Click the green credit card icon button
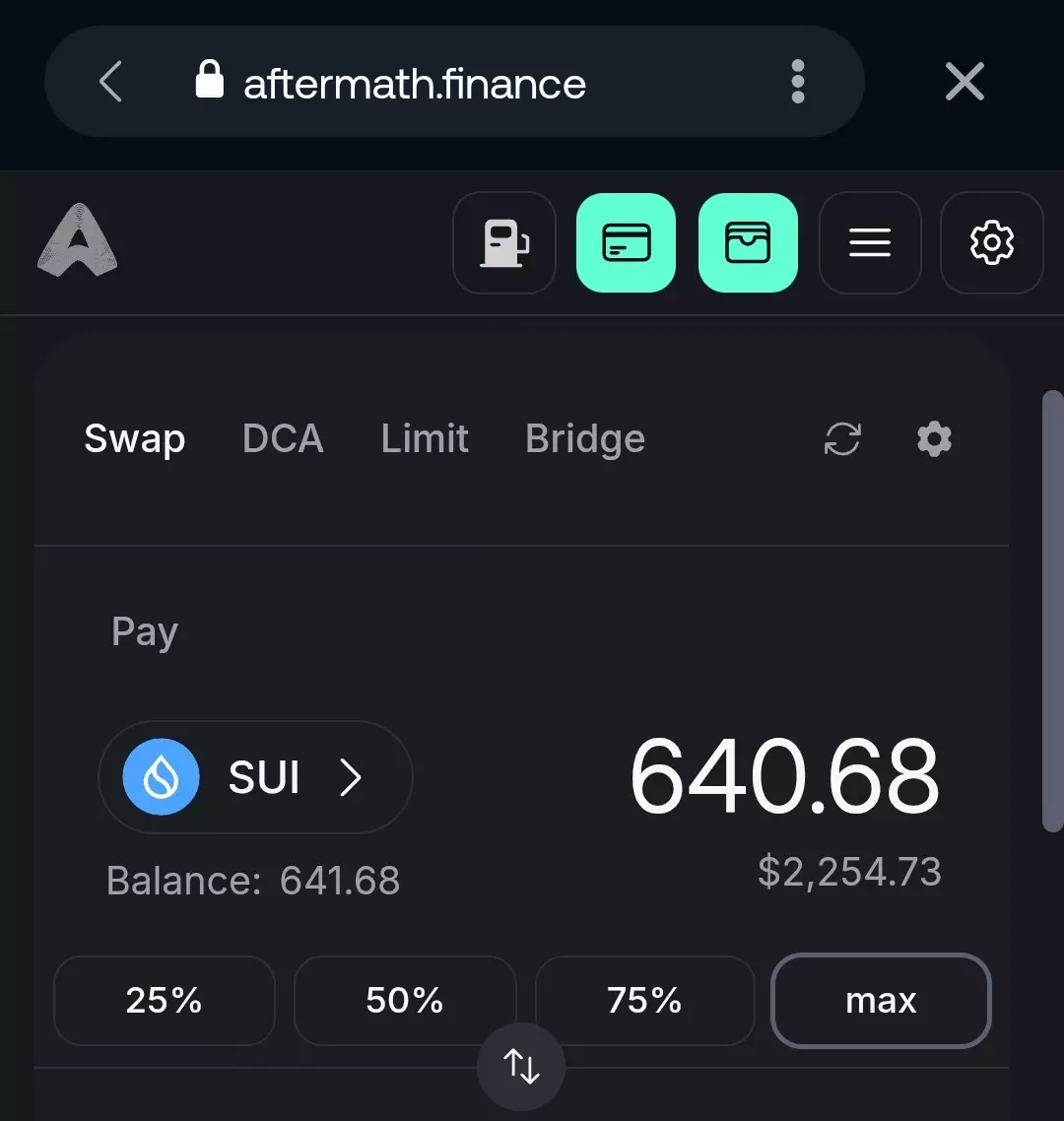Screen dimensions: 1064x1121 coord(626,243)
